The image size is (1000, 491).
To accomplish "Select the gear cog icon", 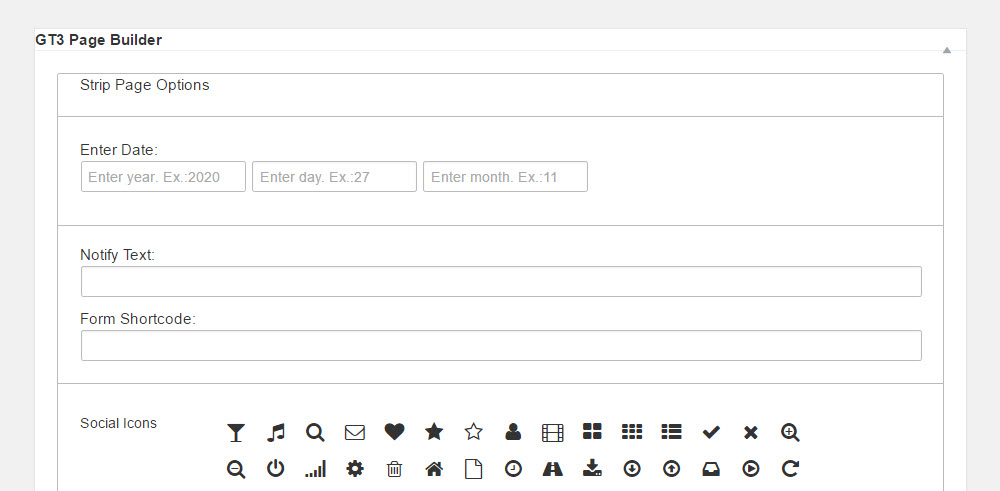I will point(355,468).
